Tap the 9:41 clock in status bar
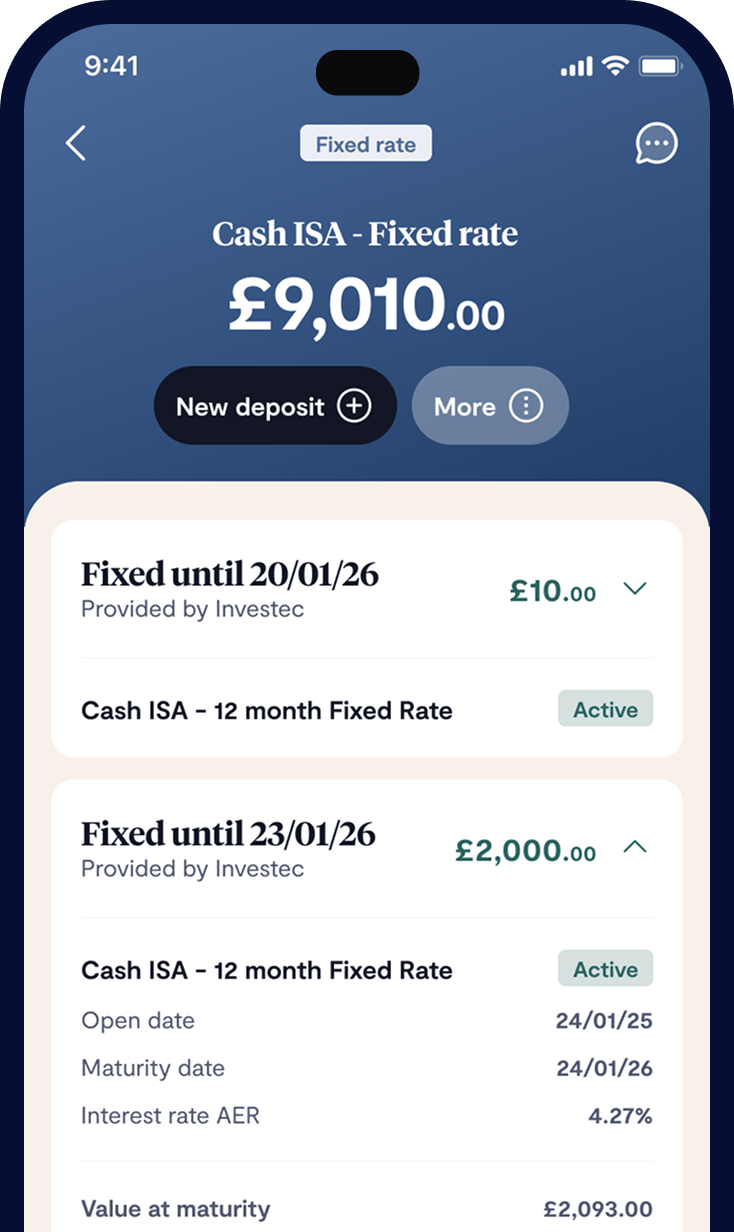Image resolution: width=734 pixels, height=1232 pixels. coord(112,66)
